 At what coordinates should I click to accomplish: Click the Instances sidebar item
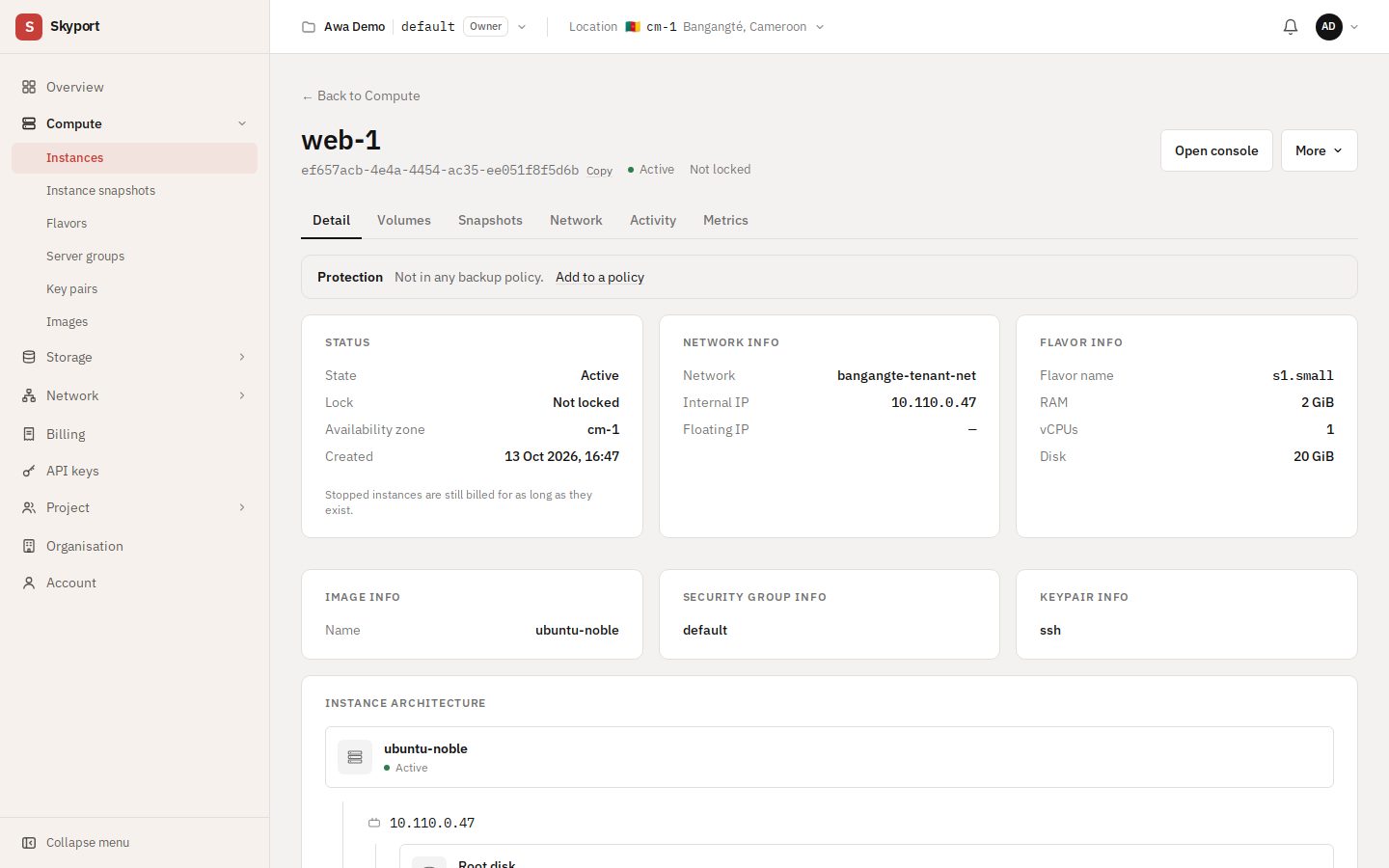click(x=134, y=158)
